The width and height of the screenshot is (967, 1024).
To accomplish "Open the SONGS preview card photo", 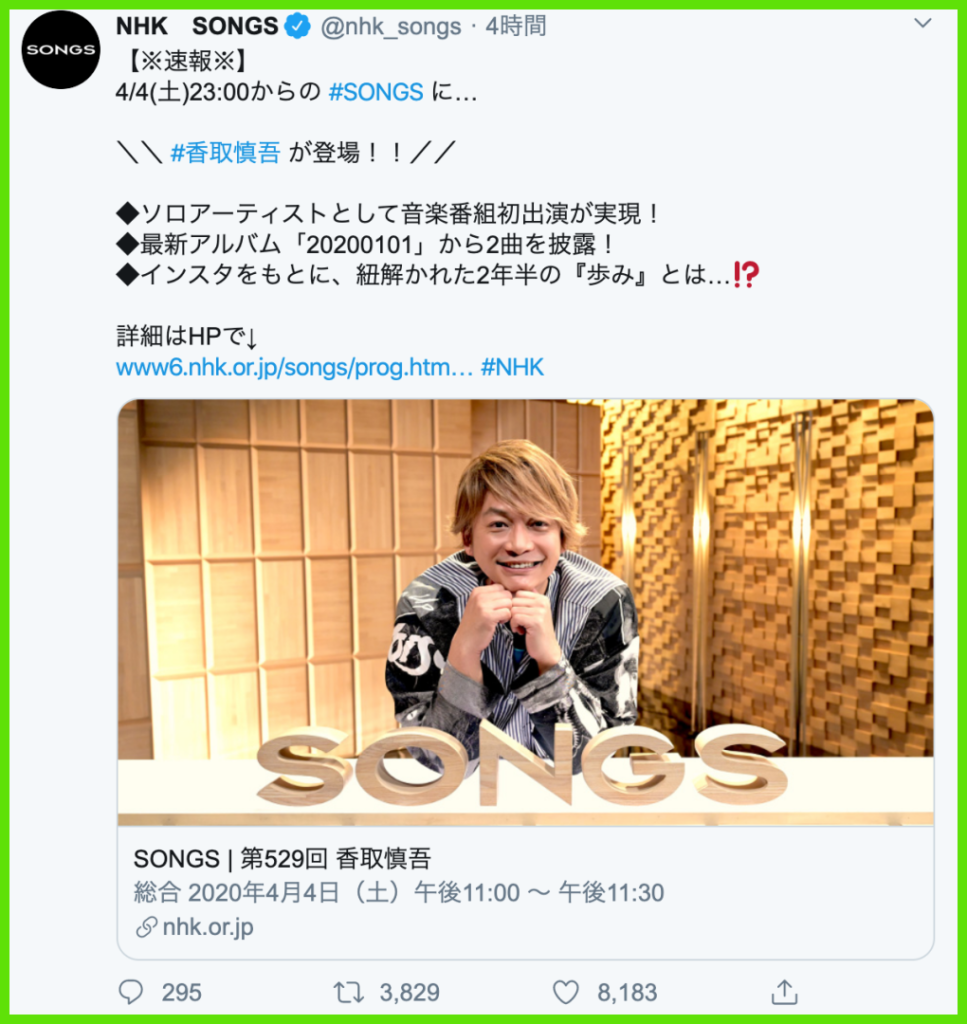I will pyautogui.click(x=526, y=612).
